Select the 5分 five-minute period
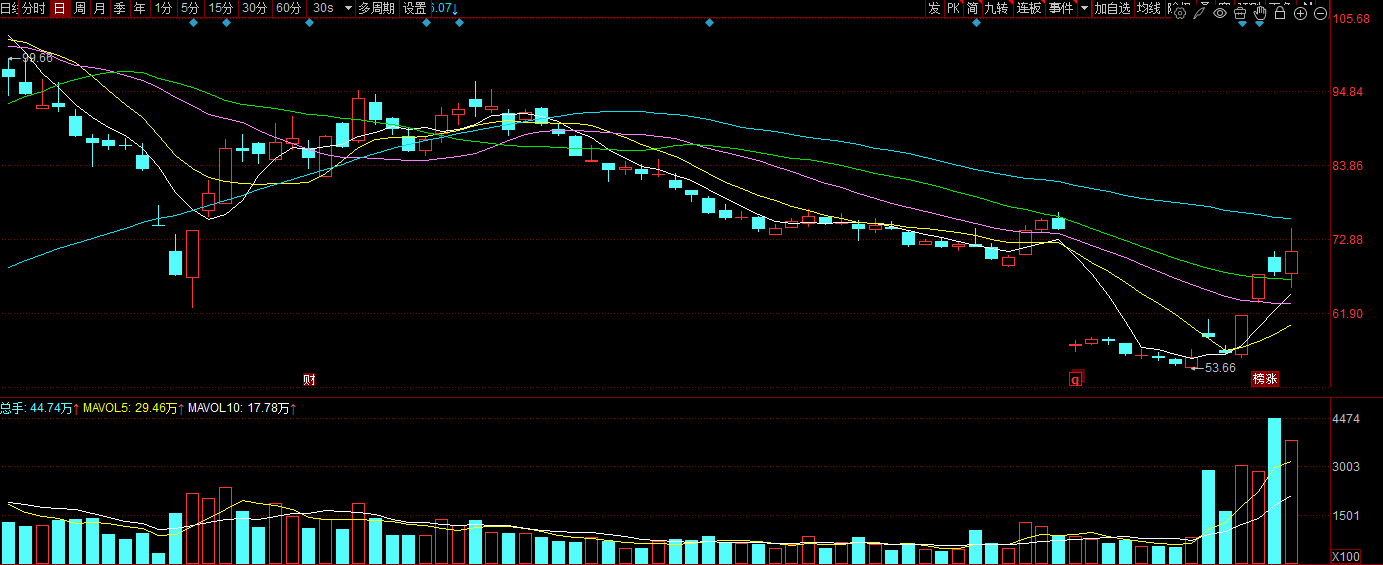Image resolution: width=1383 pixels, height=565 pixels. [190, 8]
